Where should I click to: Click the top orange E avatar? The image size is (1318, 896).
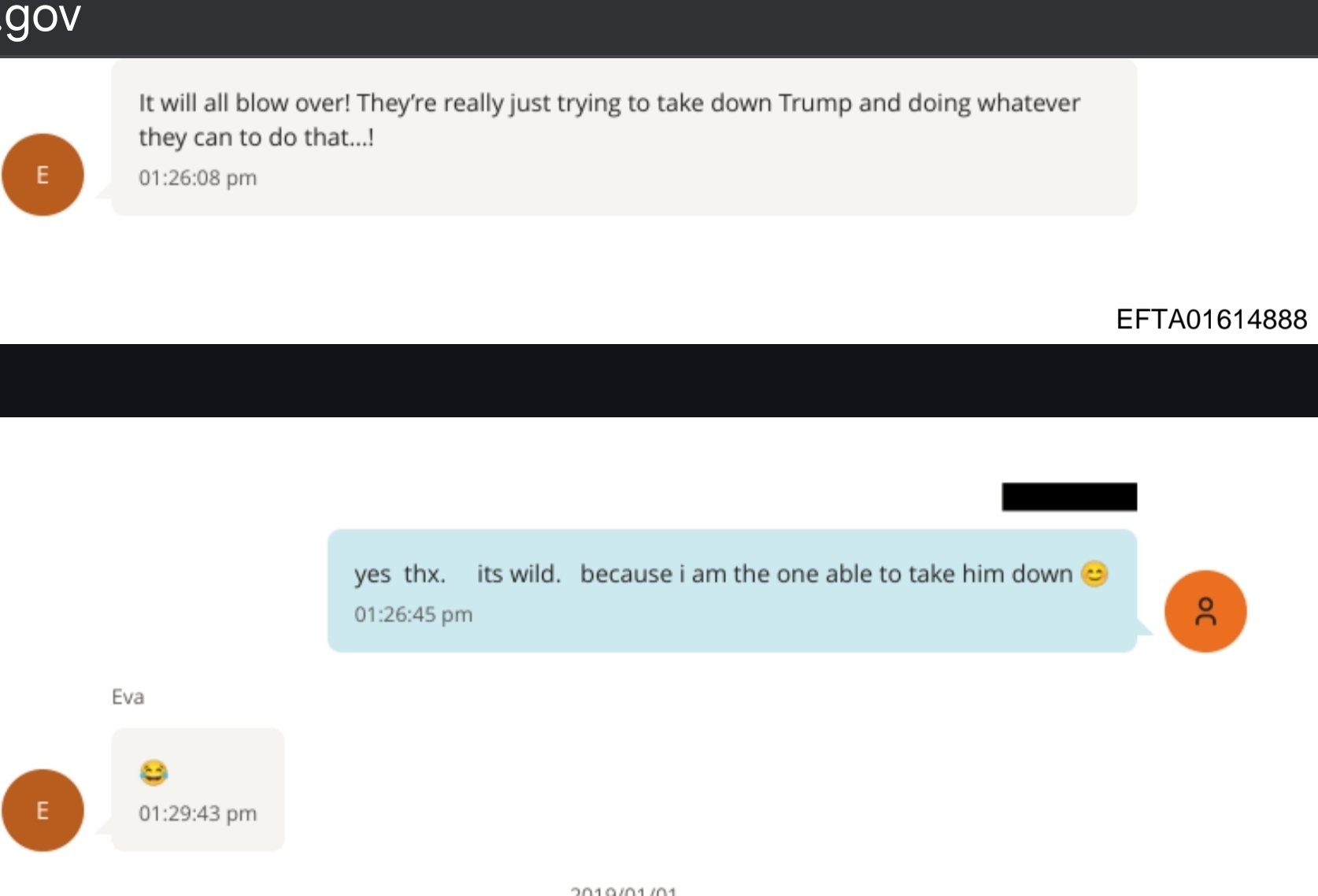coord(43,175)
